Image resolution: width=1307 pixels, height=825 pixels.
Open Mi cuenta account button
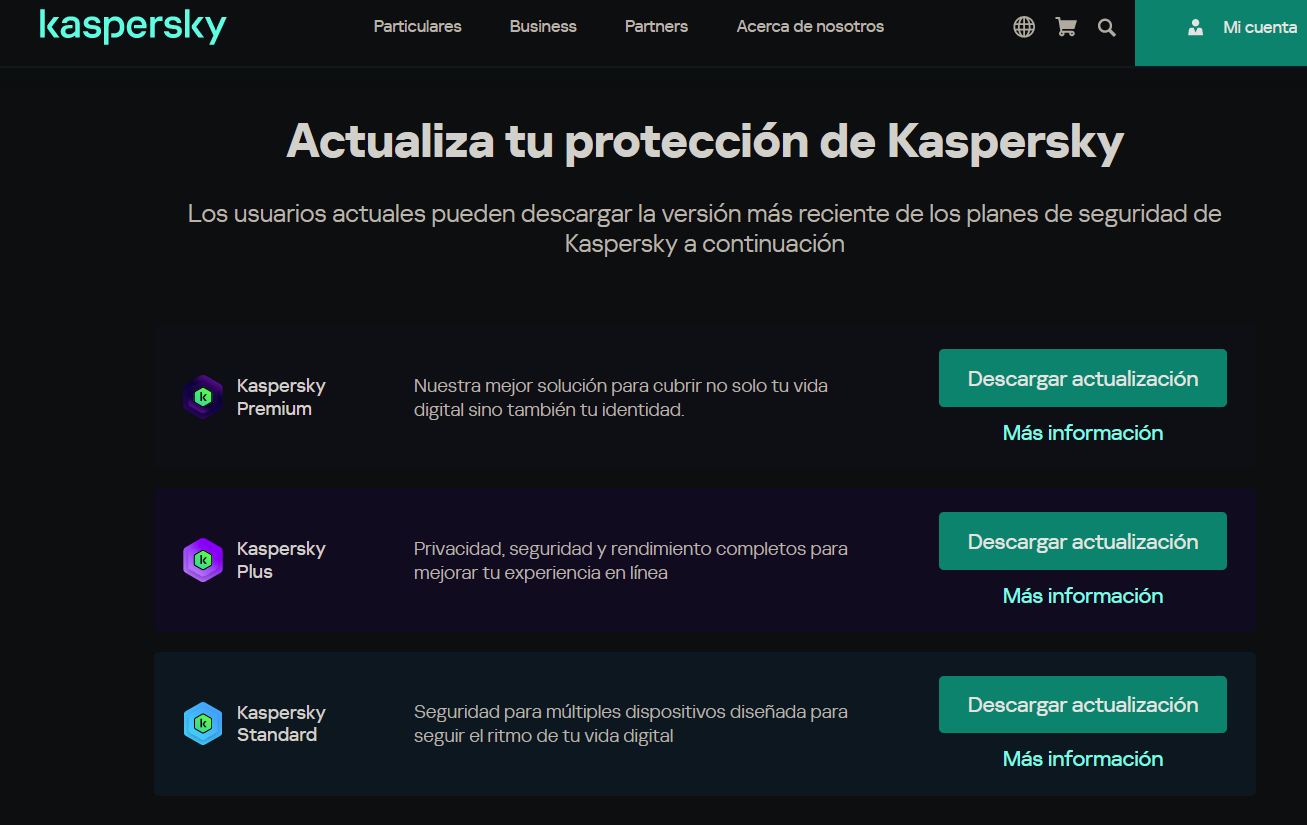click(x=1221, y=33)
